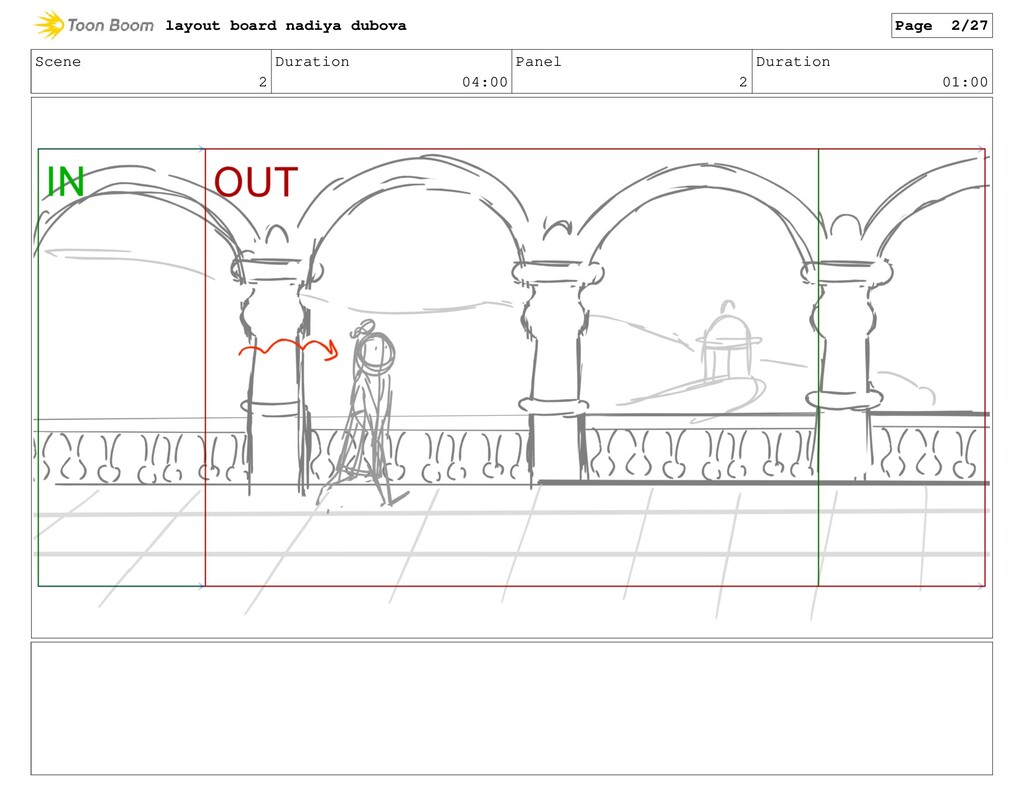1024x793 pixels.
Task: Click the empty notes box below the panel
Action: click(x=511, y=709)
